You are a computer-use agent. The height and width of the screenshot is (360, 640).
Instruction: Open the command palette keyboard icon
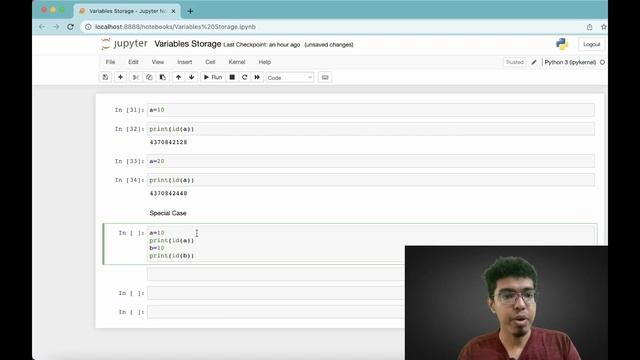pyautogui.click(x=325, y=77)
